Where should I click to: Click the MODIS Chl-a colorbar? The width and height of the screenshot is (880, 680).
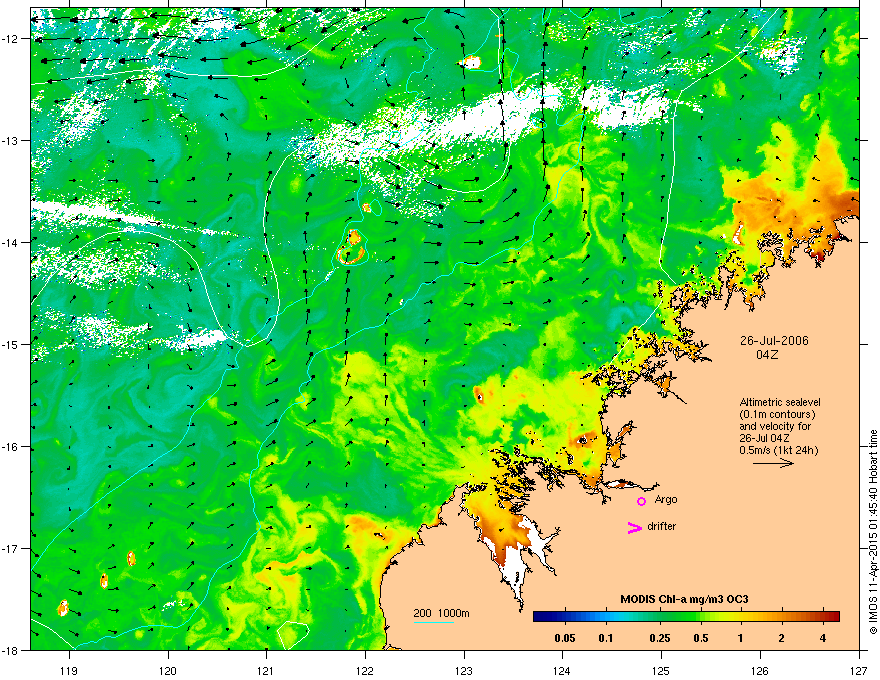(686, 616)
